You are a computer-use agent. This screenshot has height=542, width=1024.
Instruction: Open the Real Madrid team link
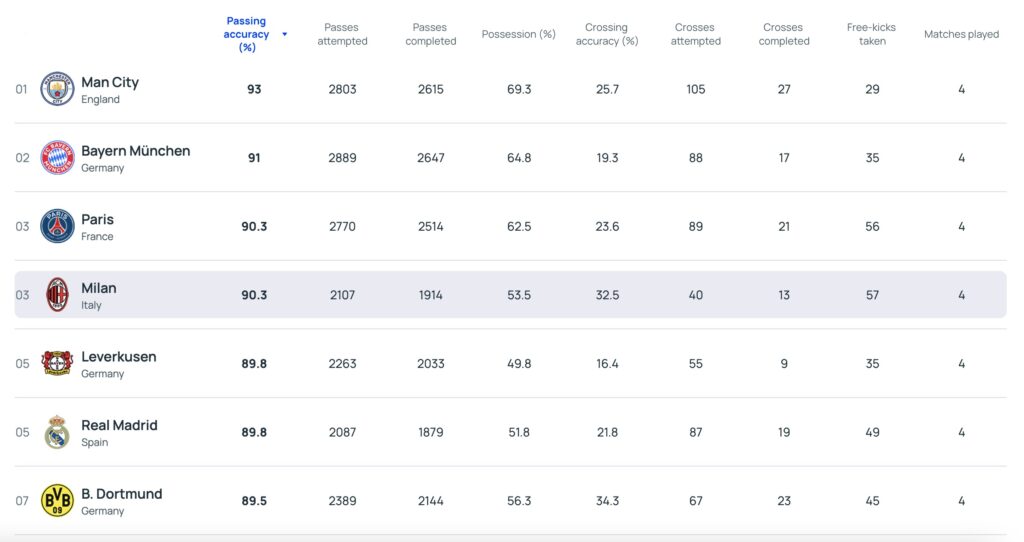119,425
